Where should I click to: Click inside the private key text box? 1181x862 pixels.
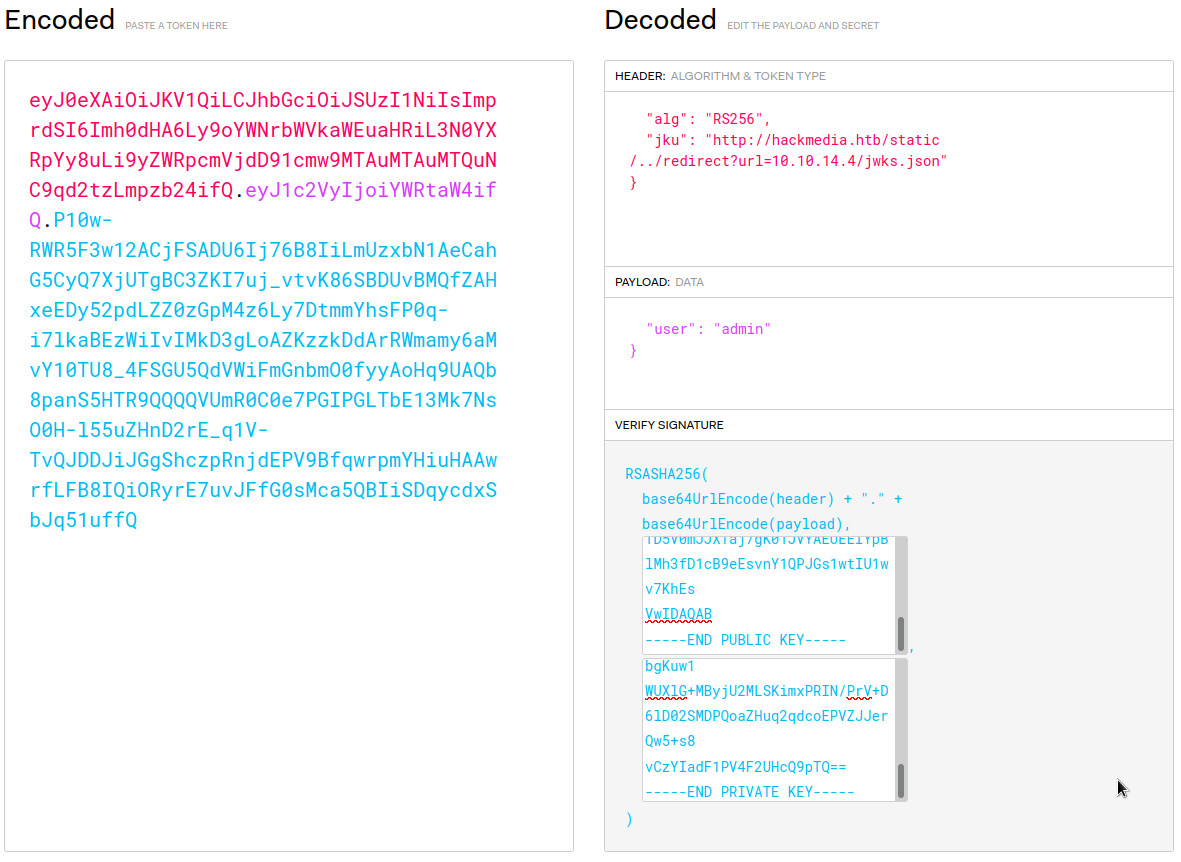pyautogui.click(x=766, y=716)
